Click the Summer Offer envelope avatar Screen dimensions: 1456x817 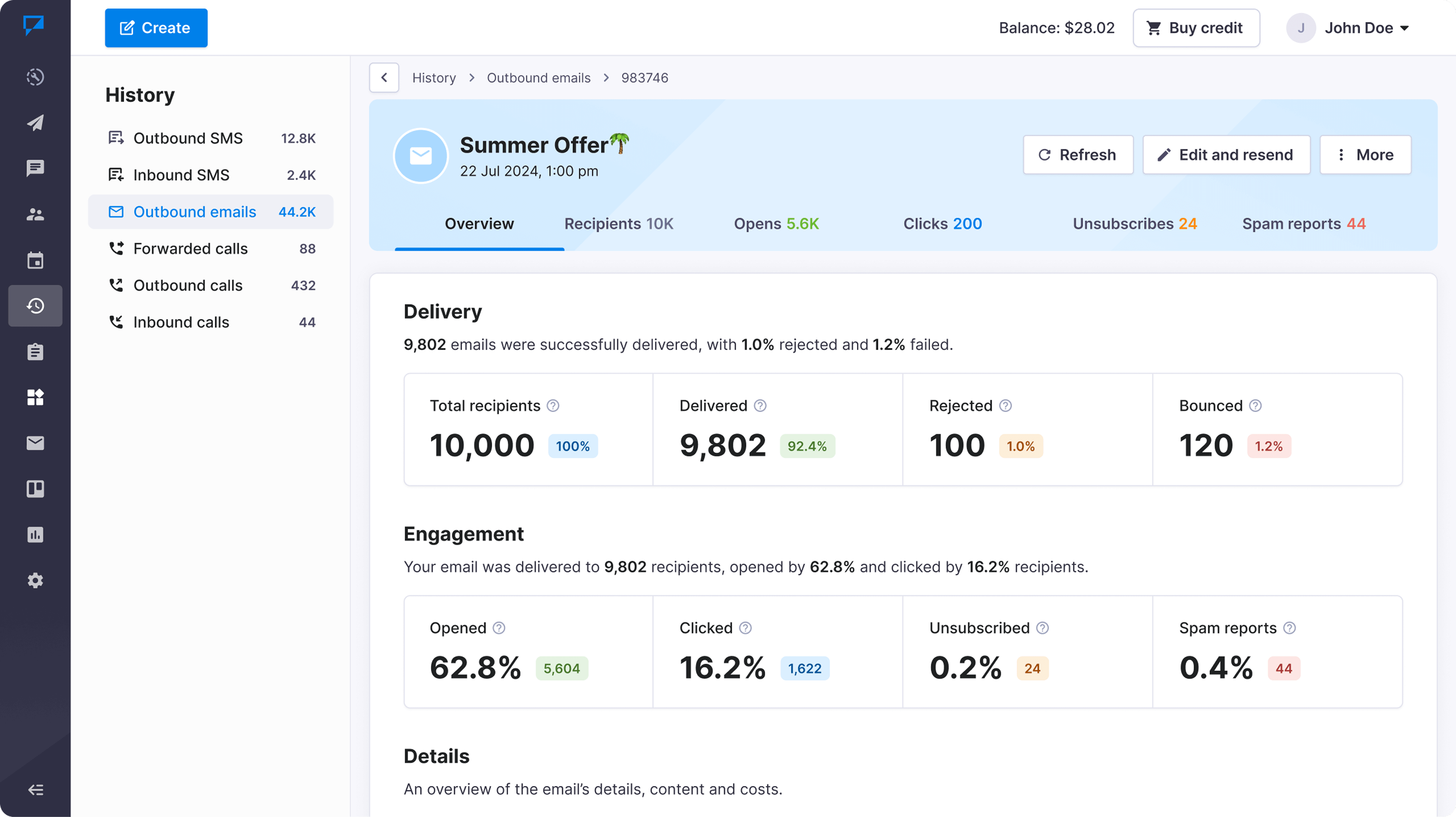[x=420, y=155]
